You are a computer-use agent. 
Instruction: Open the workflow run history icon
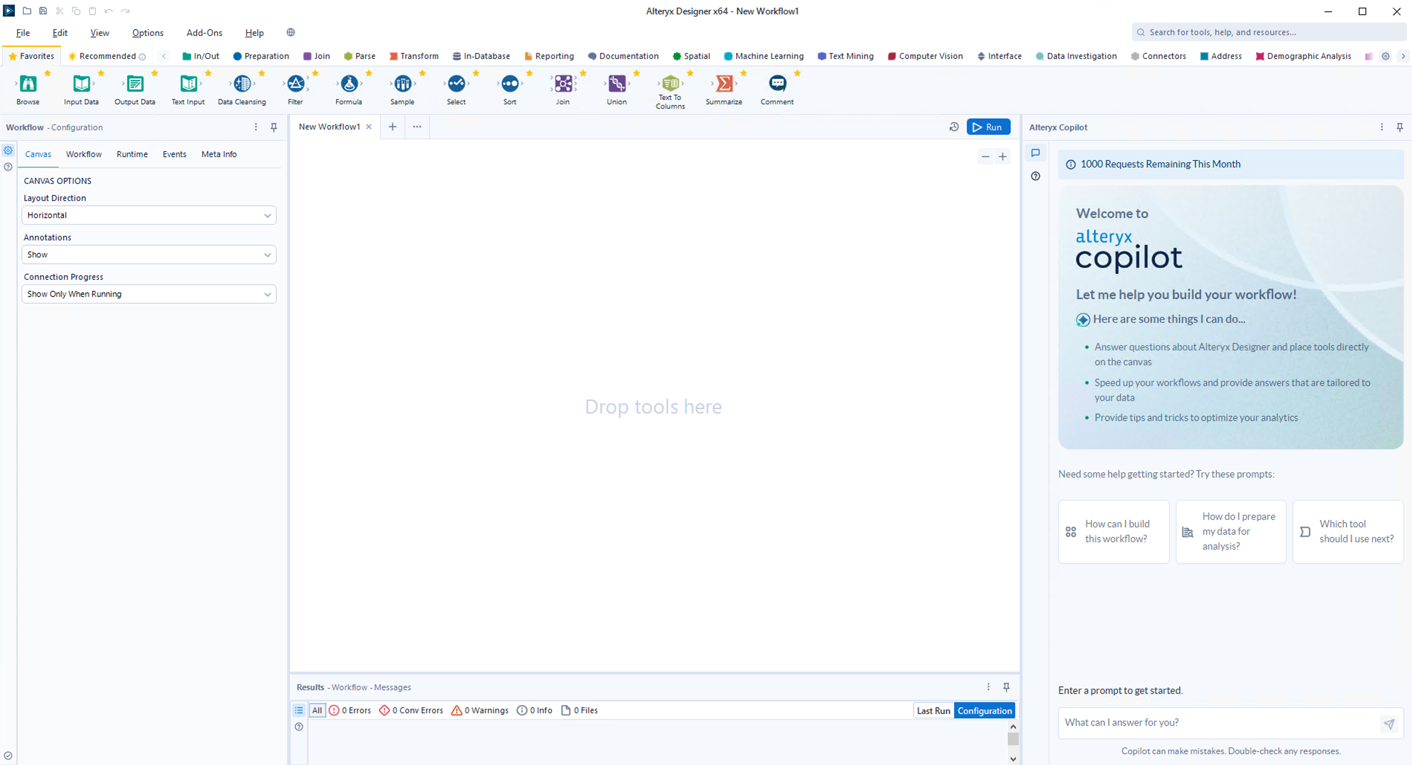pyautogui.click(x=954, y=127)
